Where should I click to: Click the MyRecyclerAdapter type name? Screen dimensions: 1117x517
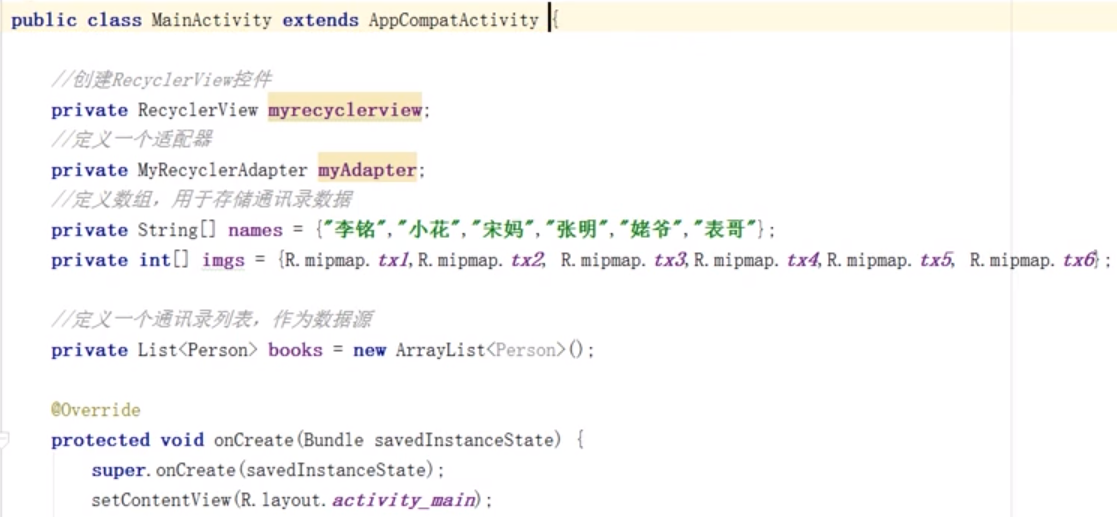(222, 170)
